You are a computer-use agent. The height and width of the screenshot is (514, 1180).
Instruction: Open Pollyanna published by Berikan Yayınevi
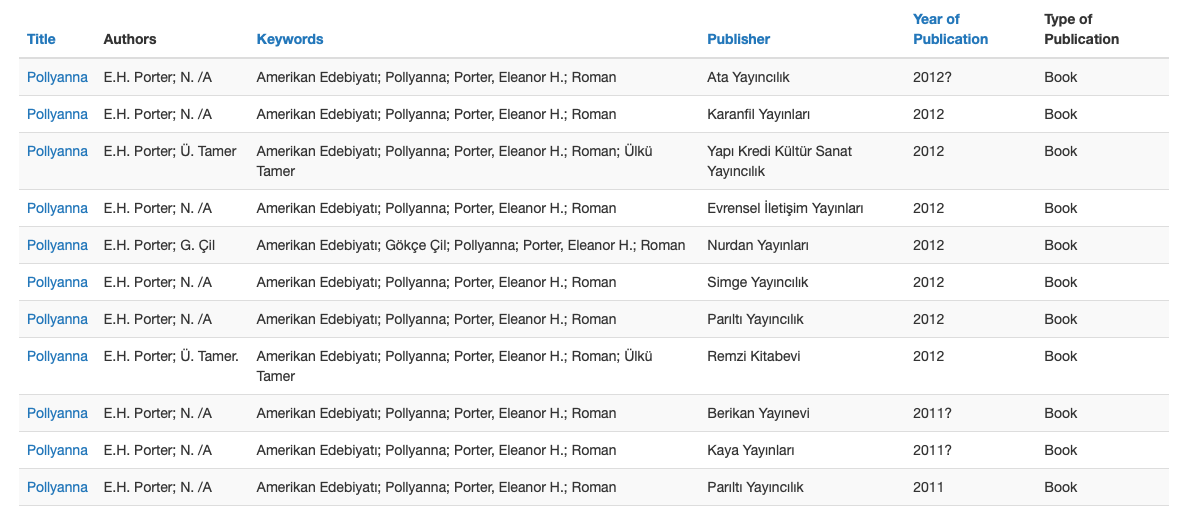57,413
